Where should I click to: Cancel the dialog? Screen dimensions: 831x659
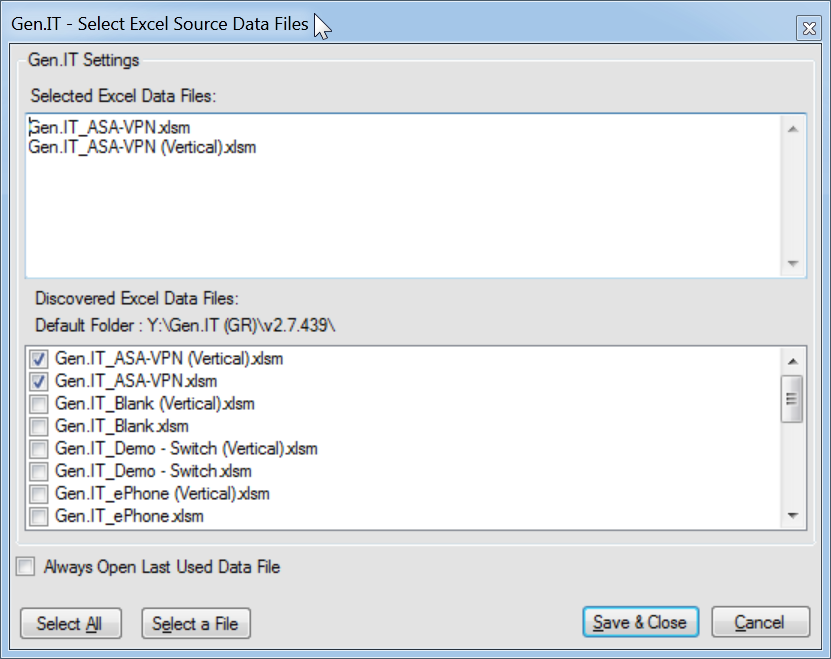click(x=759, y=622)
